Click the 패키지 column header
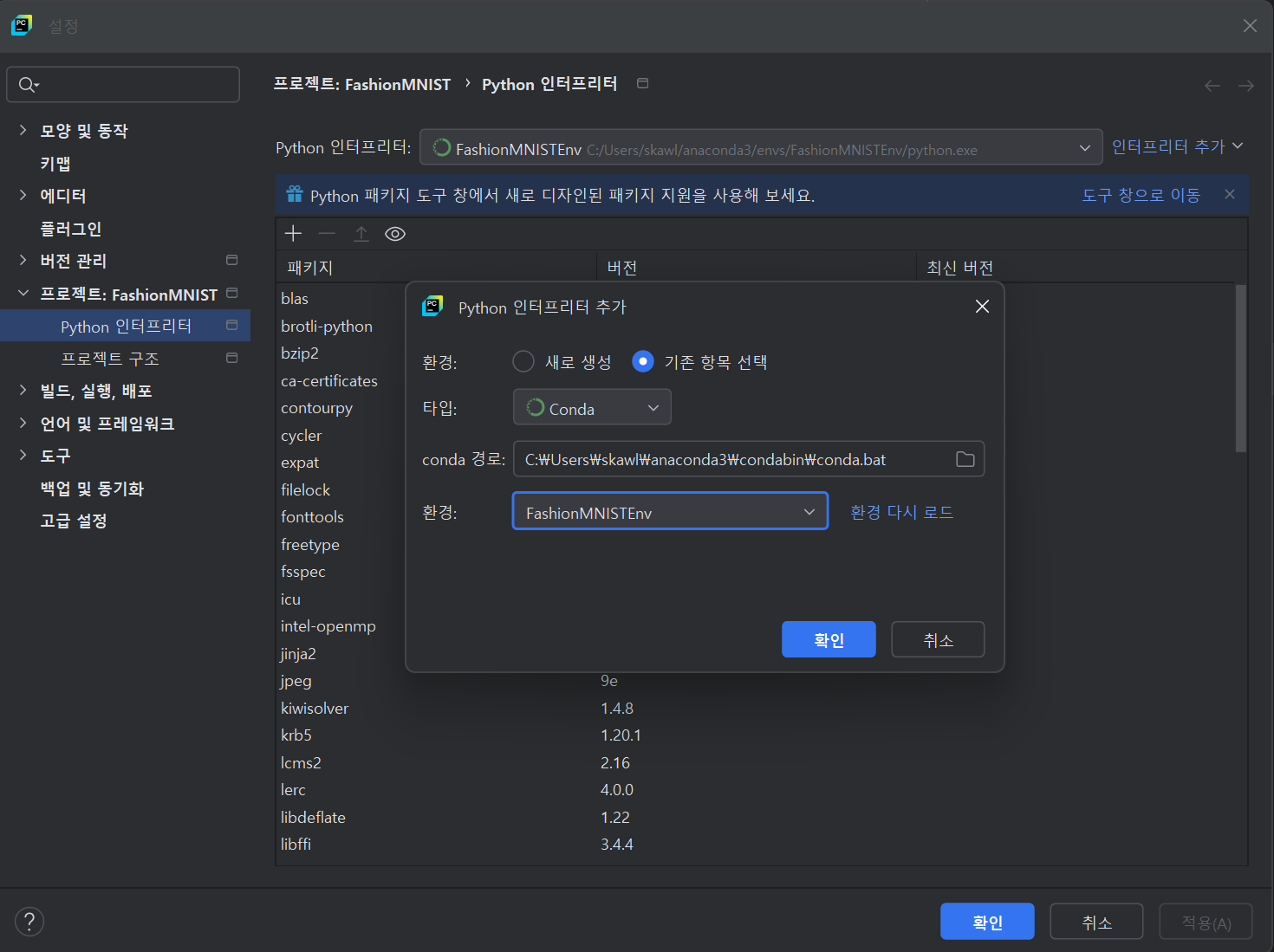The height and width of the screenshot is (952, 1274). tap(437, 268)
